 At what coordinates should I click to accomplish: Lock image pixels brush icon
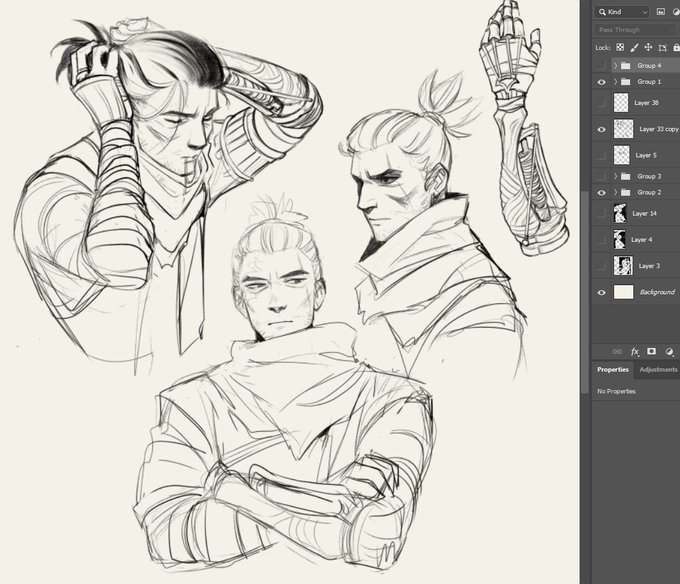[634, 47]
